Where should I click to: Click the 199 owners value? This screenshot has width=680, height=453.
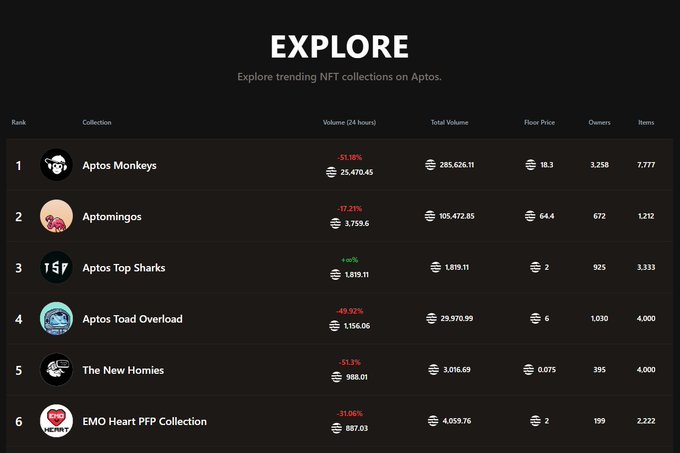click(599, 420)
